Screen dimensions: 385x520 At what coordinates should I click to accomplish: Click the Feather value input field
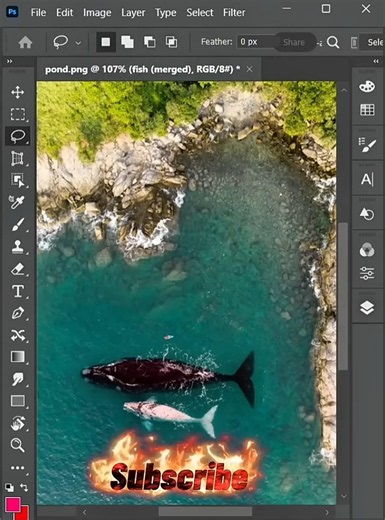click(x=256, y=42)
